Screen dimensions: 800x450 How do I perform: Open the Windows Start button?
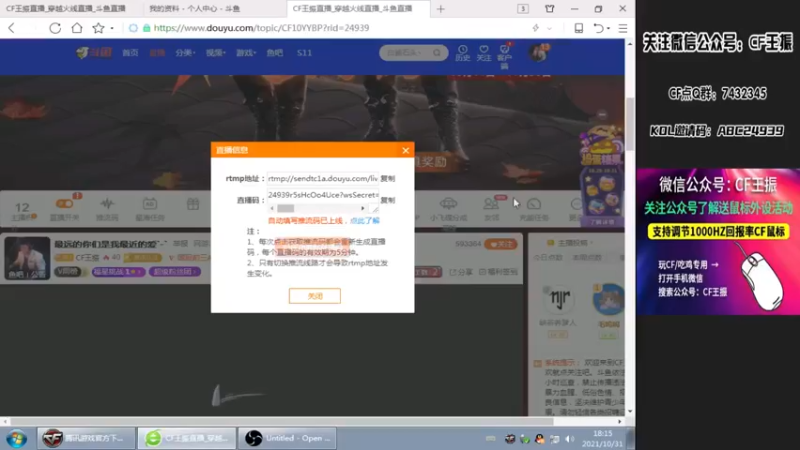(17, 438)
